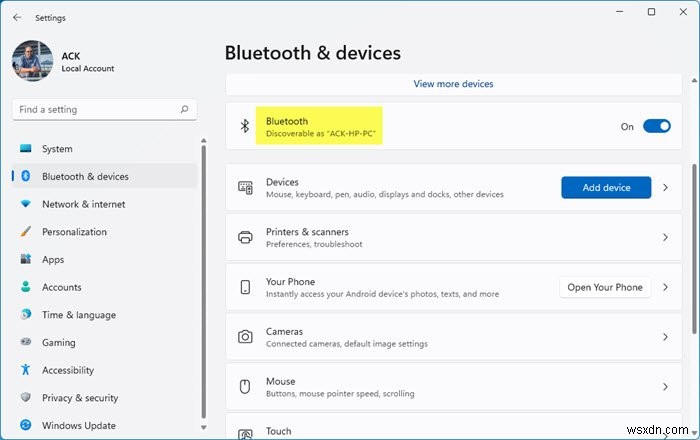Click the System monitor icon
Viewport: 700px width, 440px height.
[x=26, y=148]
